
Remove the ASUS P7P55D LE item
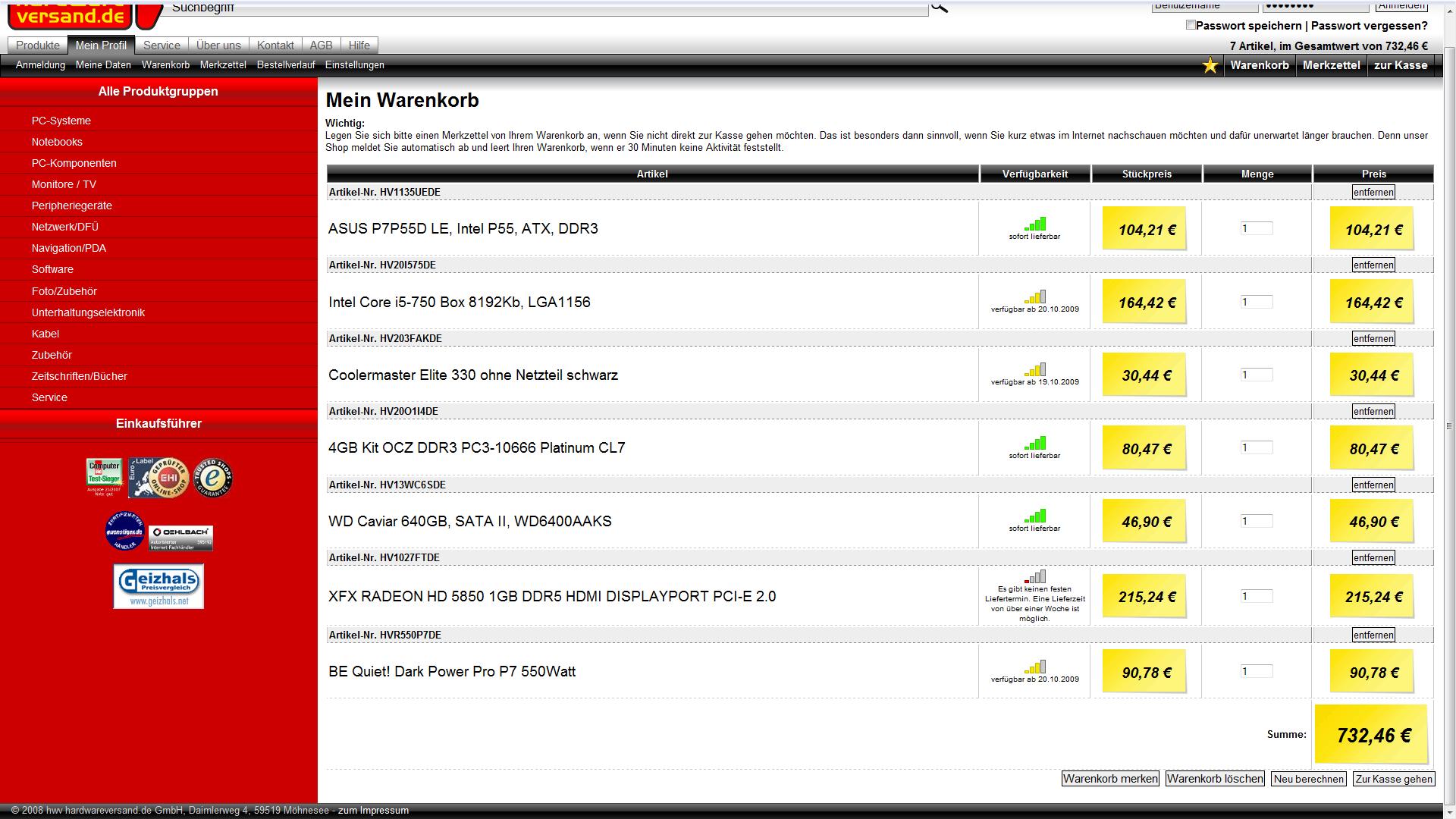tap(1373, 193)
